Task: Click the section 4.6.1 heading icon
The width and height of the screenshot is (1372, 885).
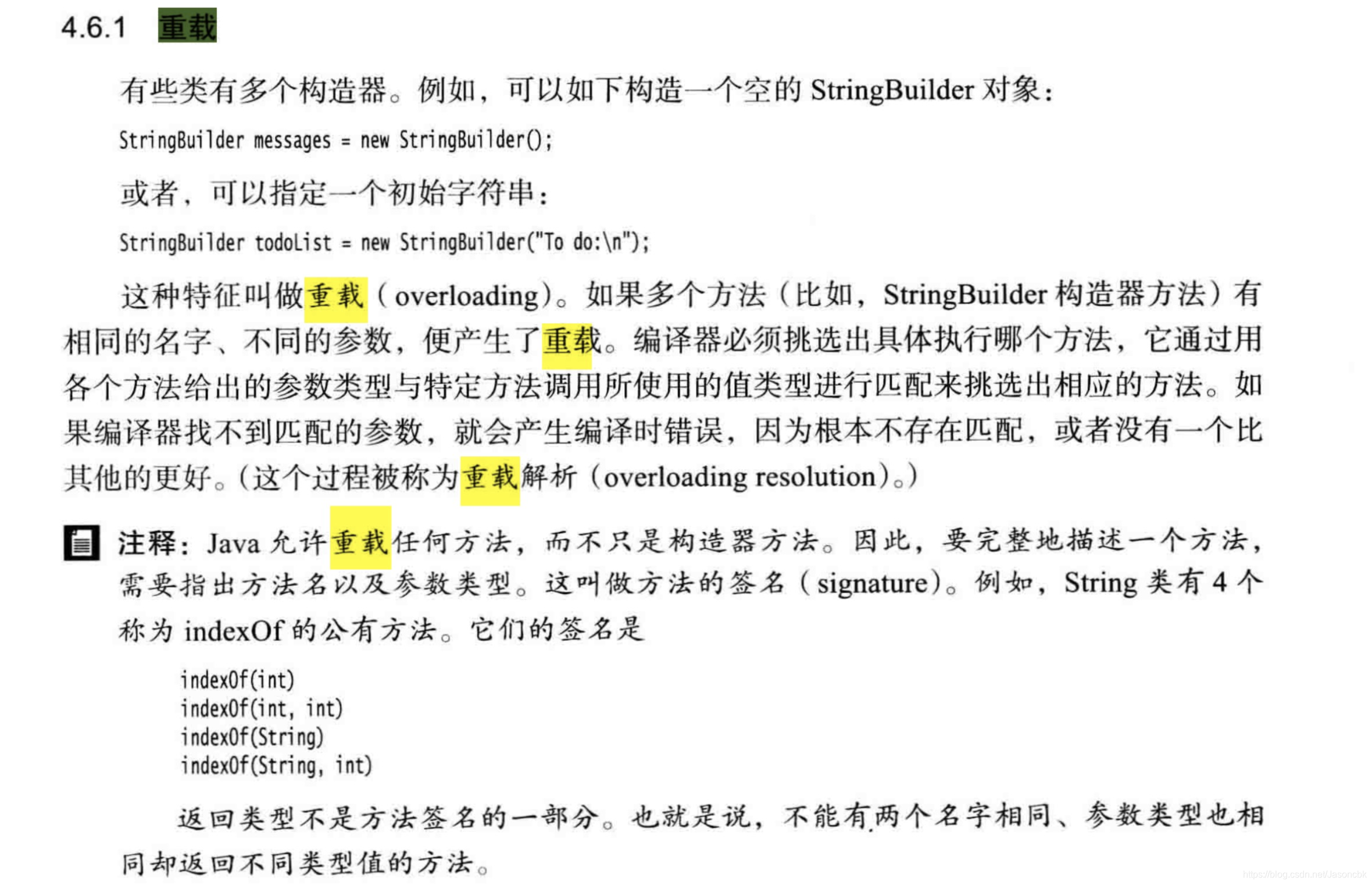Action: (184, 22)
